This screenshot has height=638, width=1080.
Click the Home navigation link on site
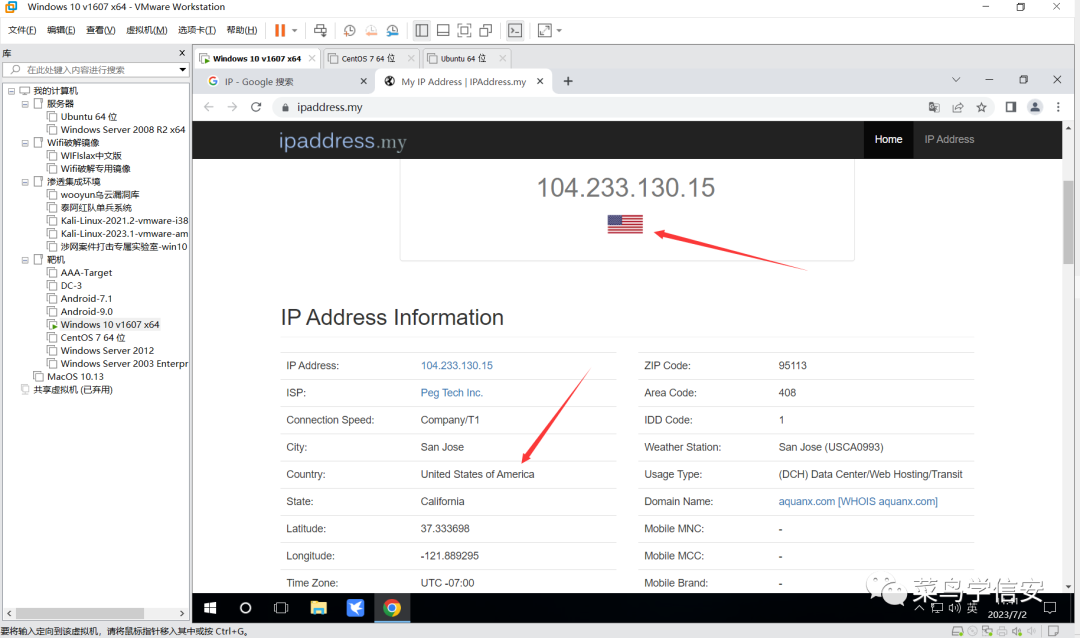889,139
